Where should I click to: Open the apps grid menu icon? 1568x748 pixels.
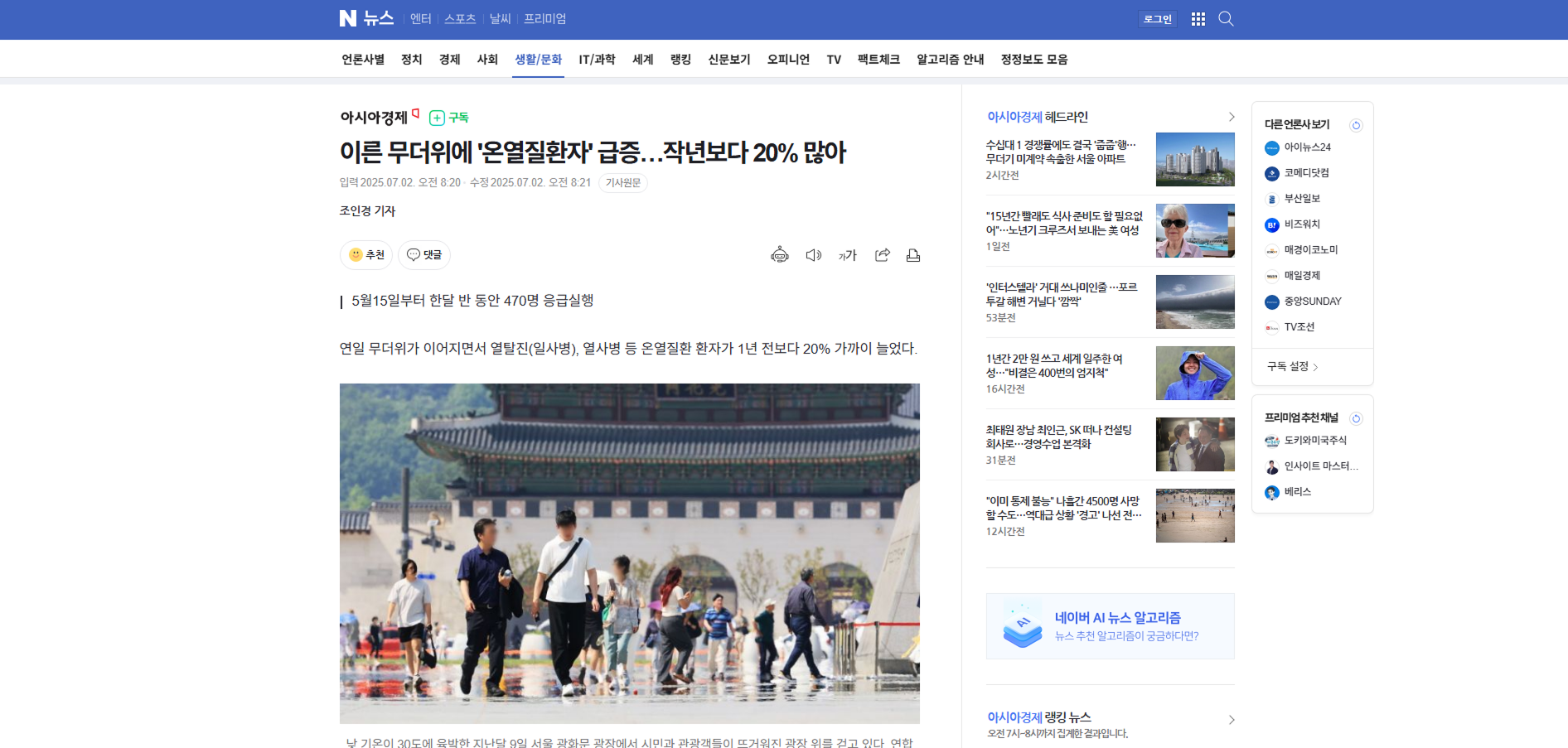[x=1198, y=19]
